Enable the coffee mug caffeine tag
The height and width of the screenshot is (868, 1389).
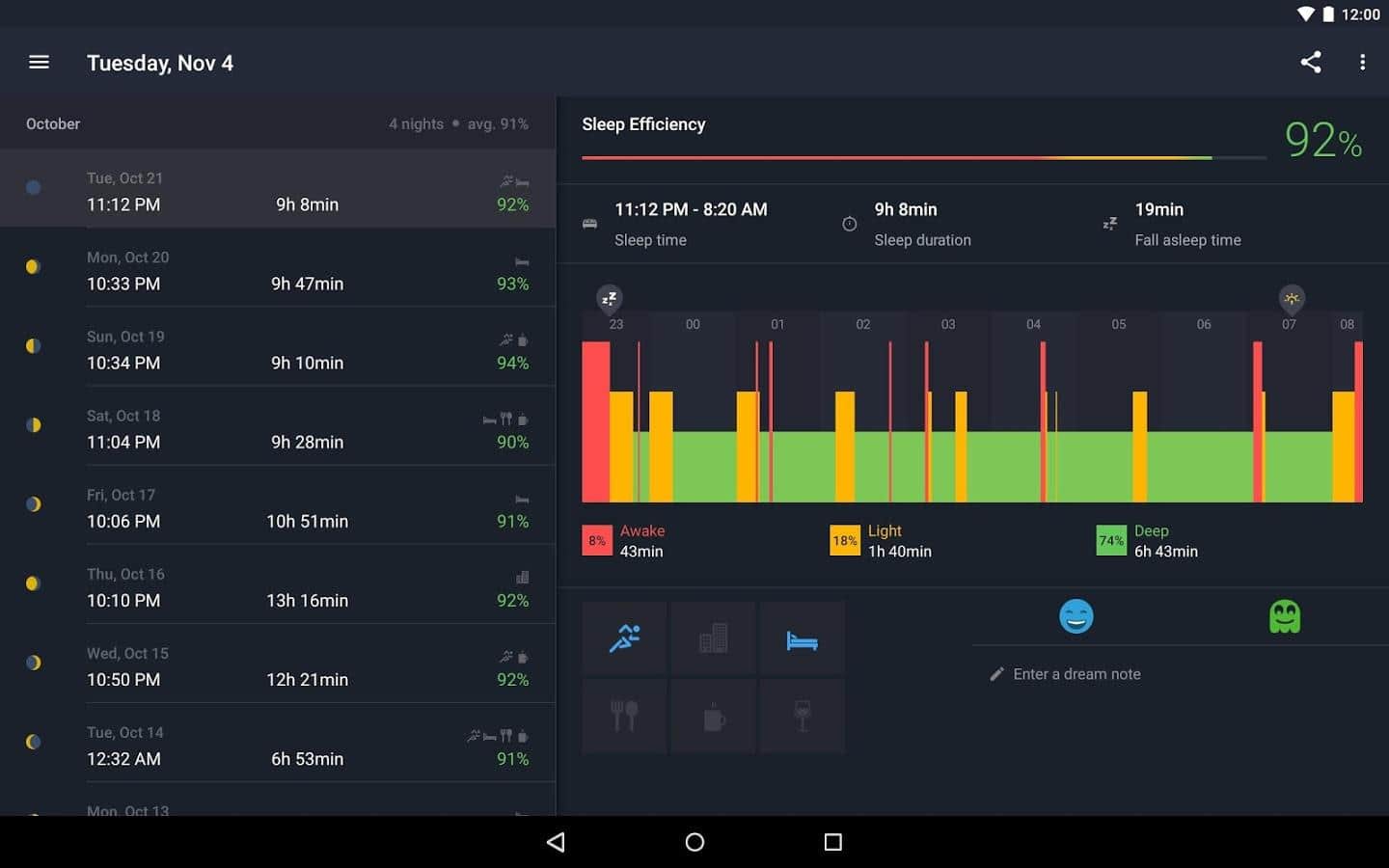coord(713,717)
